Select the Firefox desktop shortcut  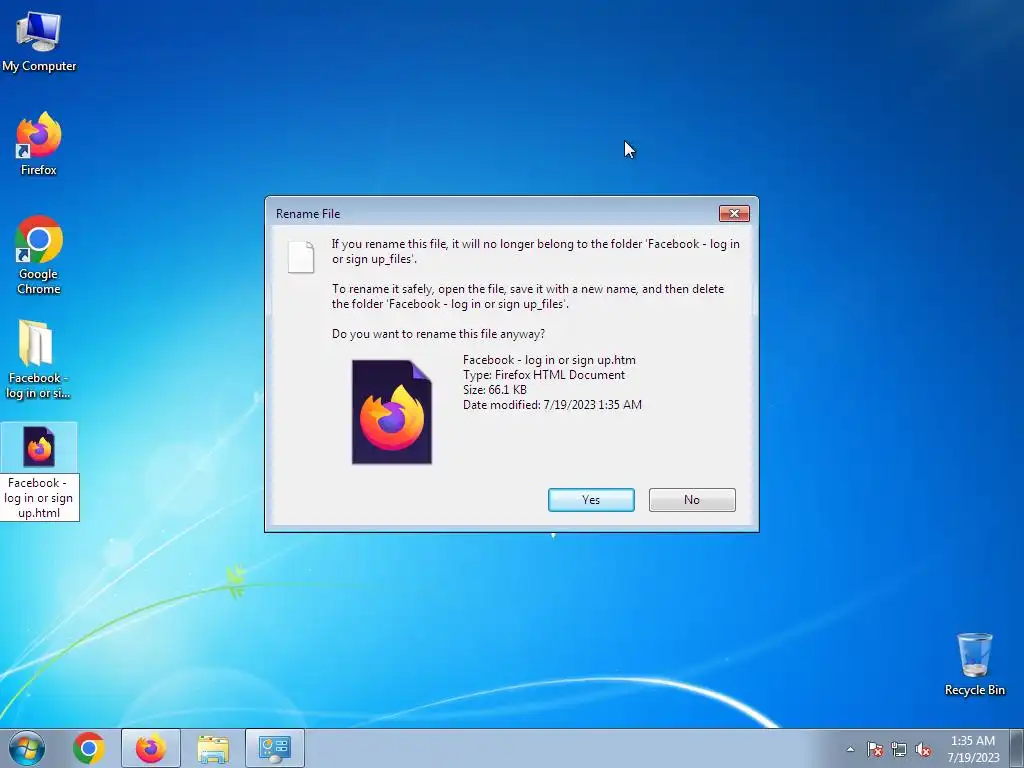click(x=39, y=144)
